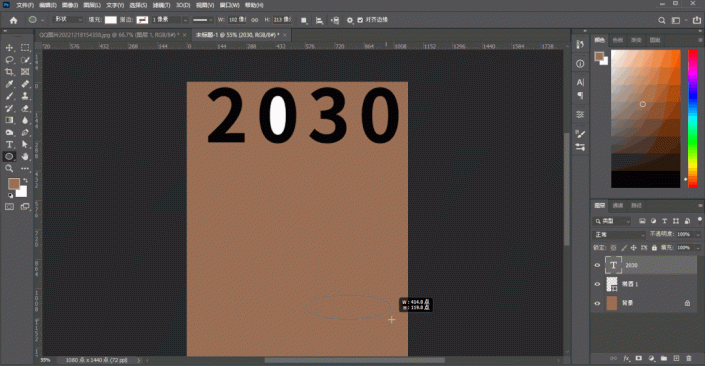
Task: Hide the ellipse shape layer
Action: click(597, 284)
